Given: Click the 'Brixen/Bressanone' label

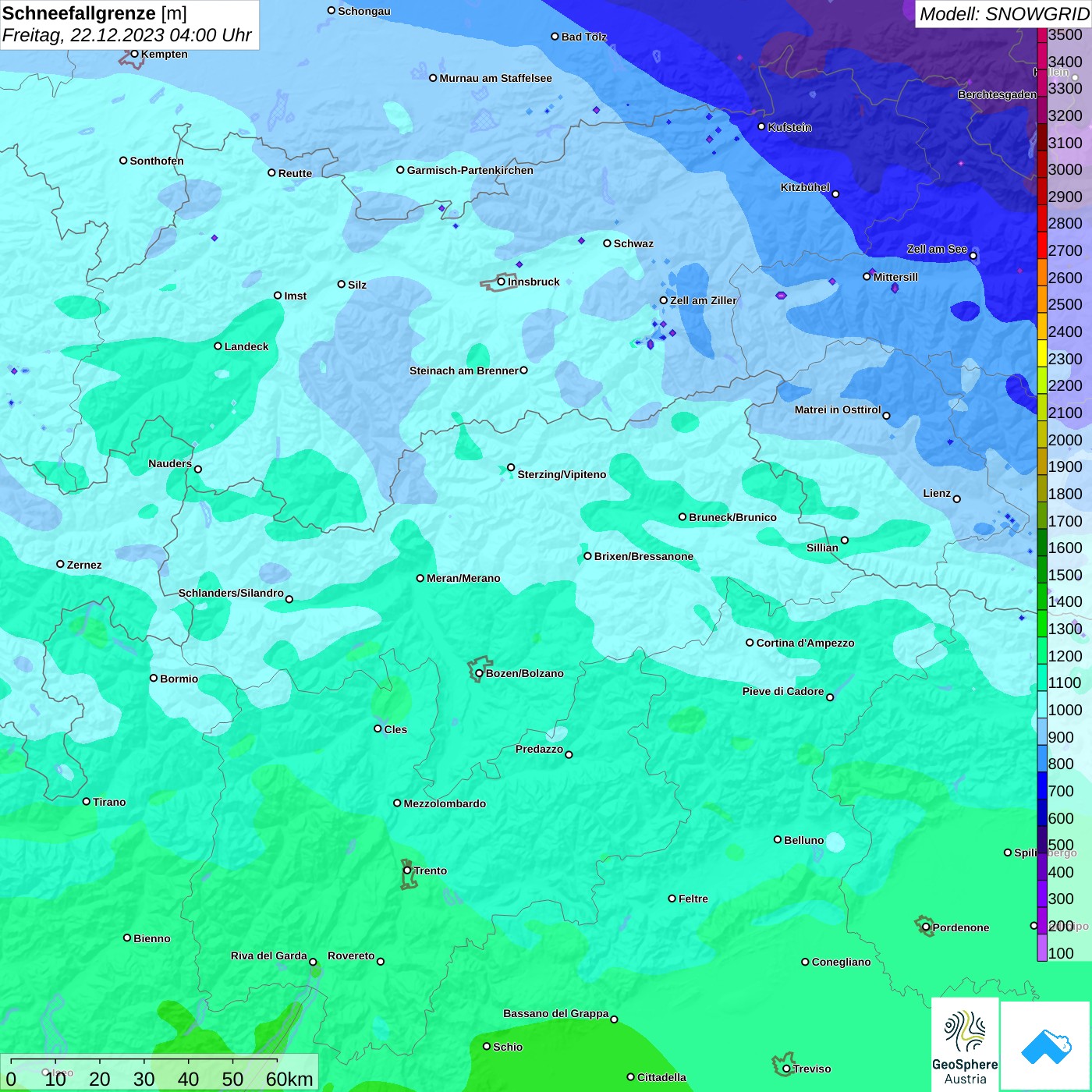Looking at the screenshot, I should pyautogui.click(x=643, y=556).
